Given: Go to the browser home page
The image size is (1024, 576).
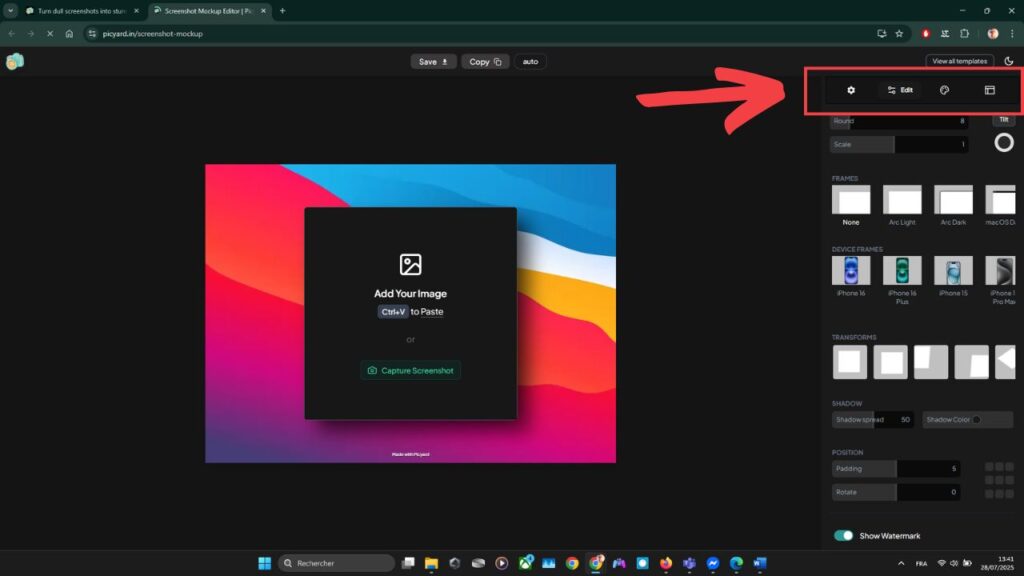Looking at the screenshot, I should point(69,34).
